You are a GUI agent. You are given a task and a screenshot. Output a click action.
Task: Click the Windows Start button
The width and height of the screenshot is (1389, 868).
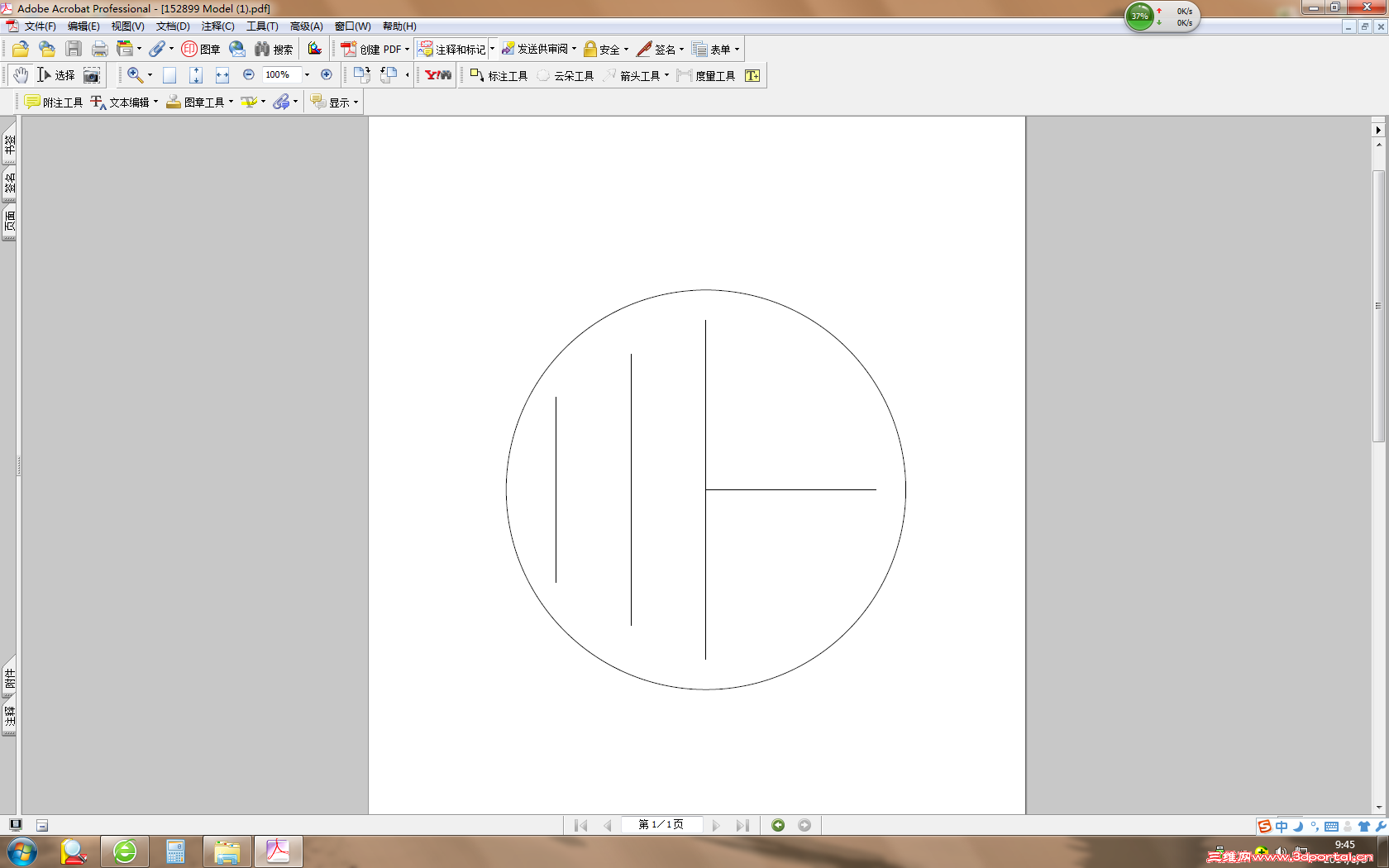22,851
